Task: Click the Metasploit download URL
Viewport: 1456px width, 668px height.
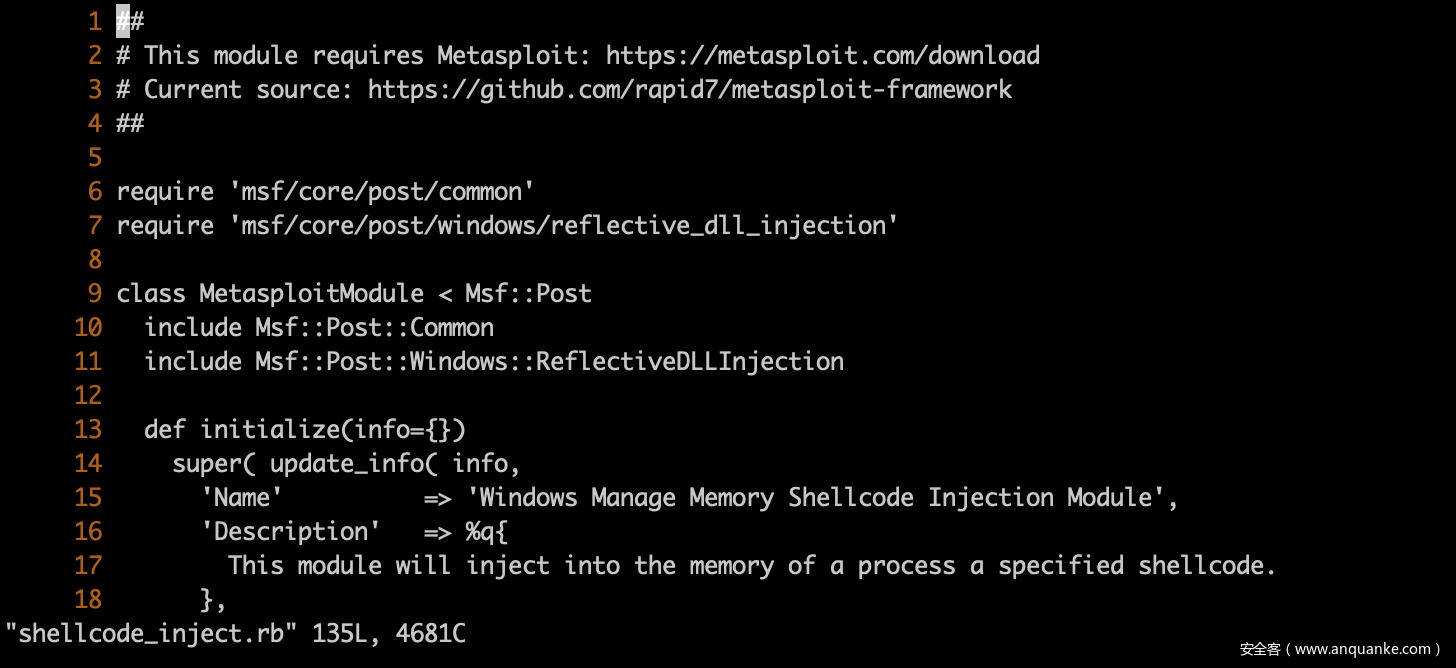Action: click(822, 55)
